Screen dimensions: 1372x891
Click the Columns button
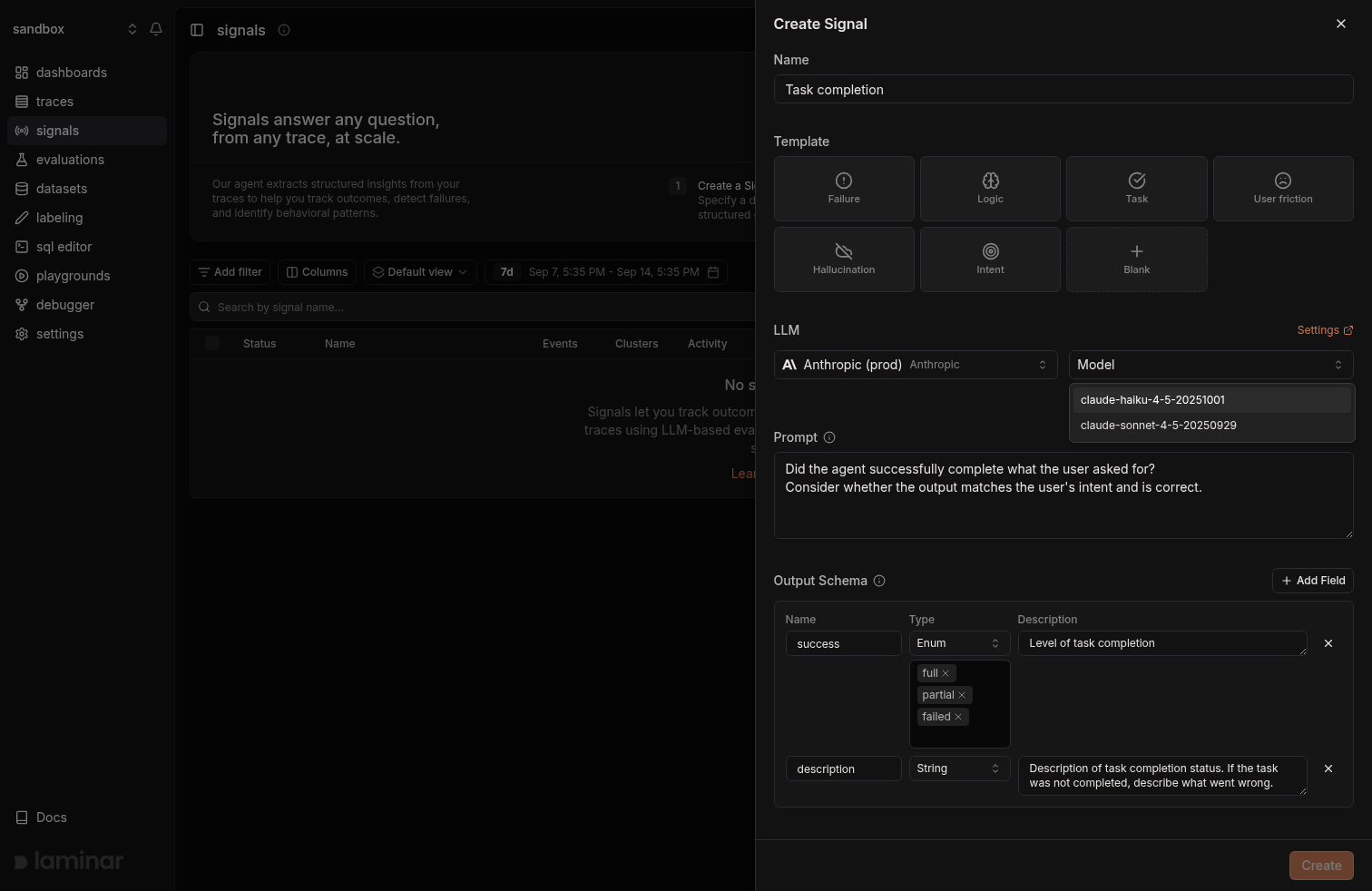(x=318, y=272)
